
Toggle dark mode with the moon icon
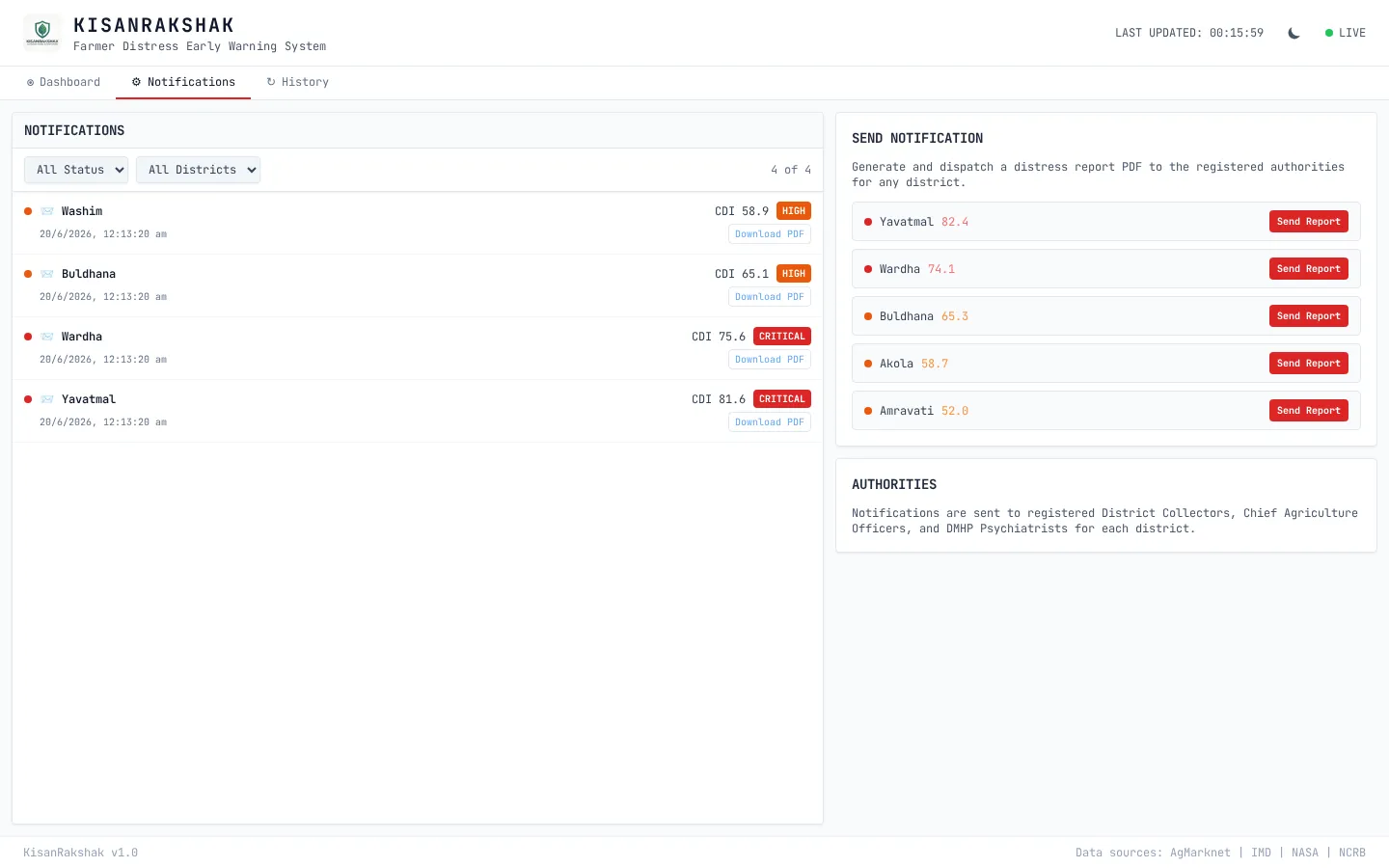point(1294,33)
